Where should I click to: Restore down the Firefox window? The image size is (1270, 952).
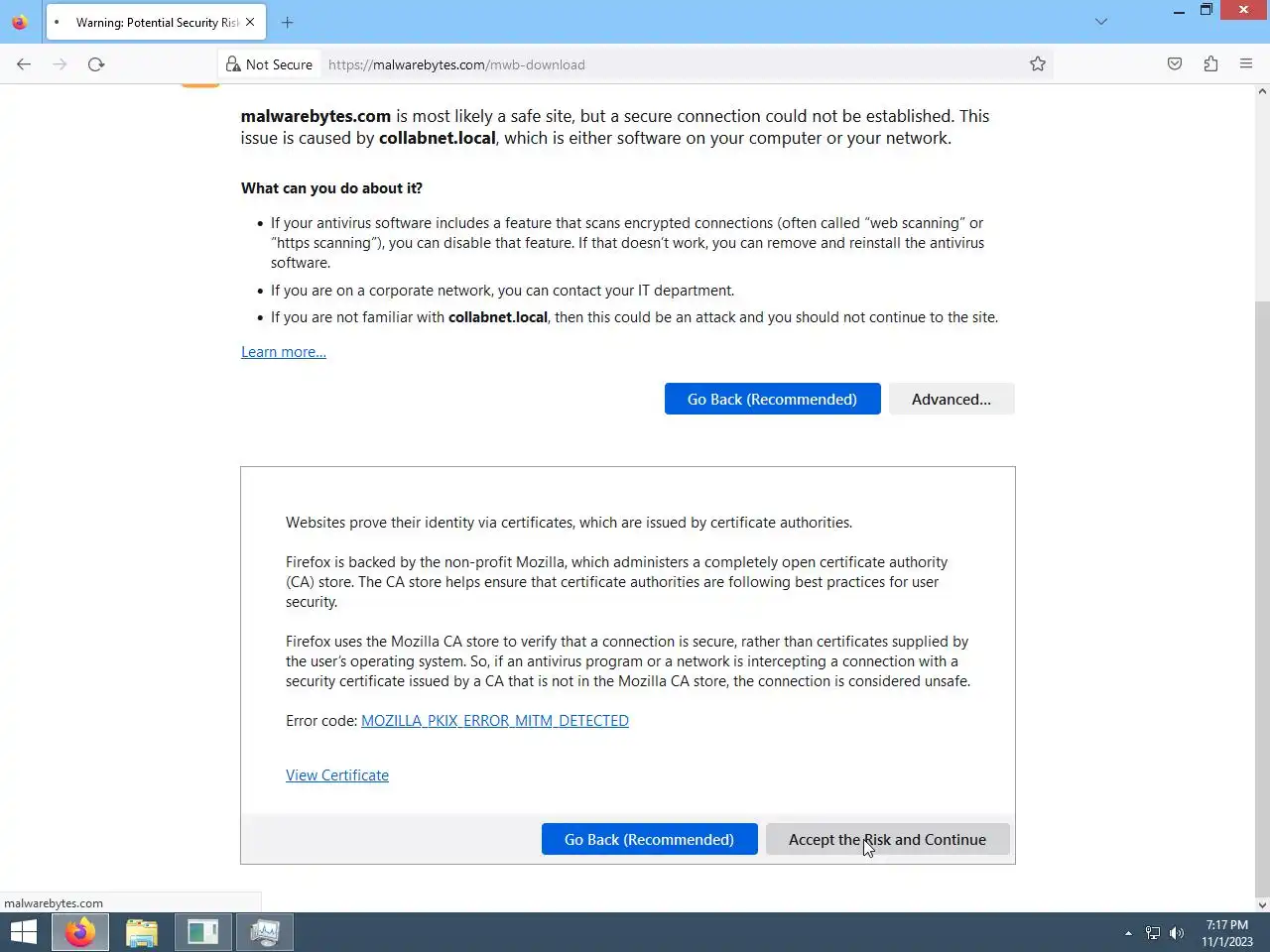tap(1206, 11)
